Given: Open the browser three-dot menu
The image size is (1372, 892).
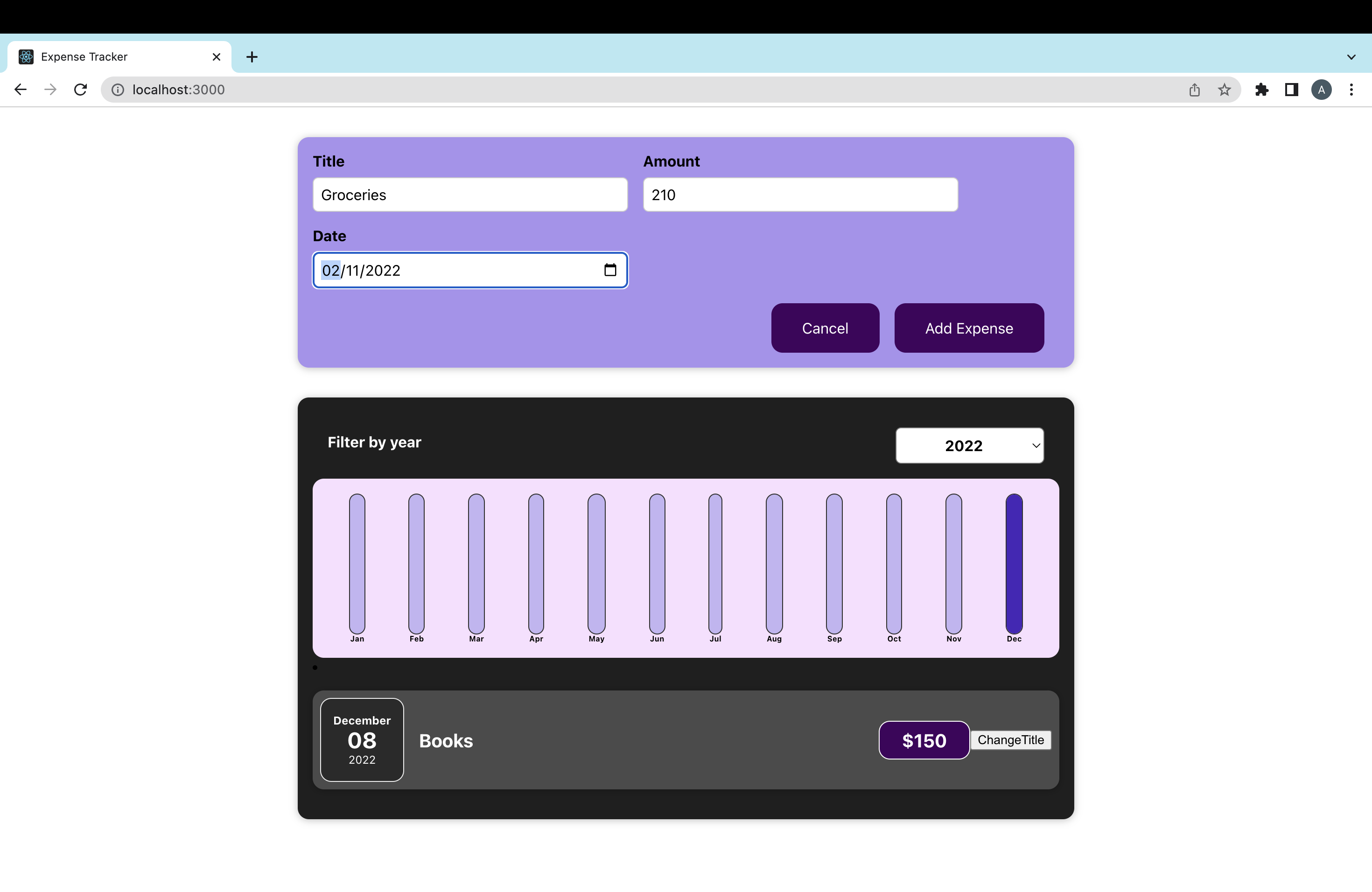Looking at the screenshot, I should click(1352, 89).
